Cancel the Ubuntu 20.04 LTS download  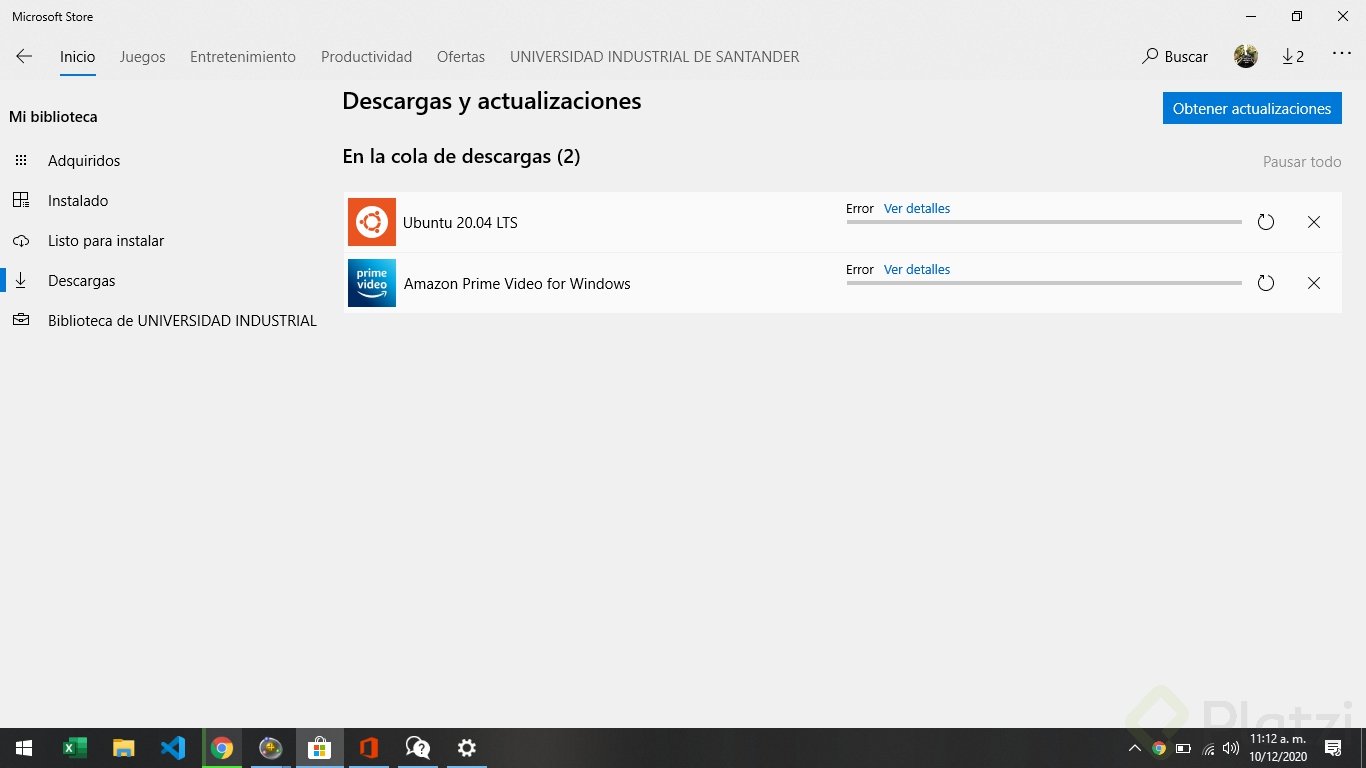1314,222
